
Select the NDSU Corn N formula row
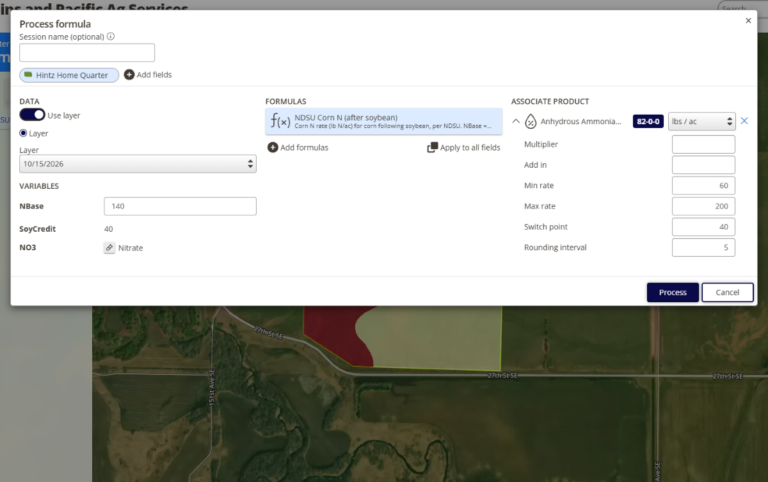point(384,121)
